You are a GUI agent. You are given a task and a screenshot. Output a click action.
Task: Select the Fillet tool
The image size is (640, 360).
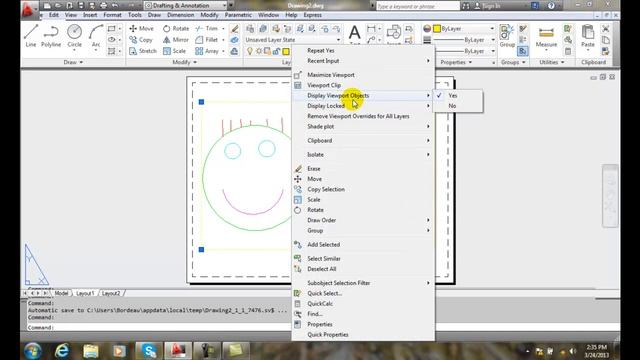pyautogui.click(x=207, y=40)
